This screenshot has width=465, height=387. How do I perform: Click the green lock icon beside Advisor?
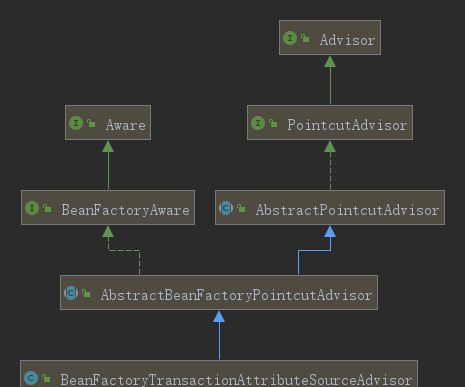click(x=305, y=38)
